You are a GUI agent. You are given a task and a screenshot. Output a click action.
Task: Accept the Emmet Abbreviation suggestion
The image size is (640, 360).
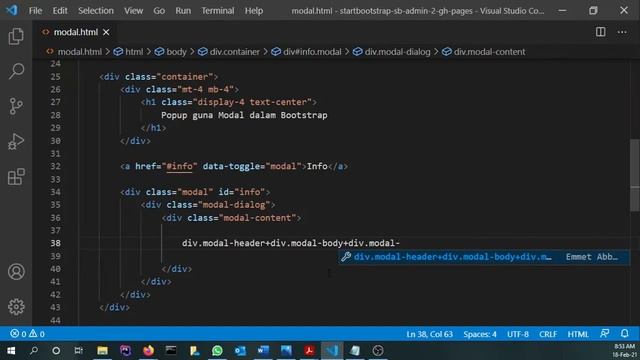tap(484, 257)
